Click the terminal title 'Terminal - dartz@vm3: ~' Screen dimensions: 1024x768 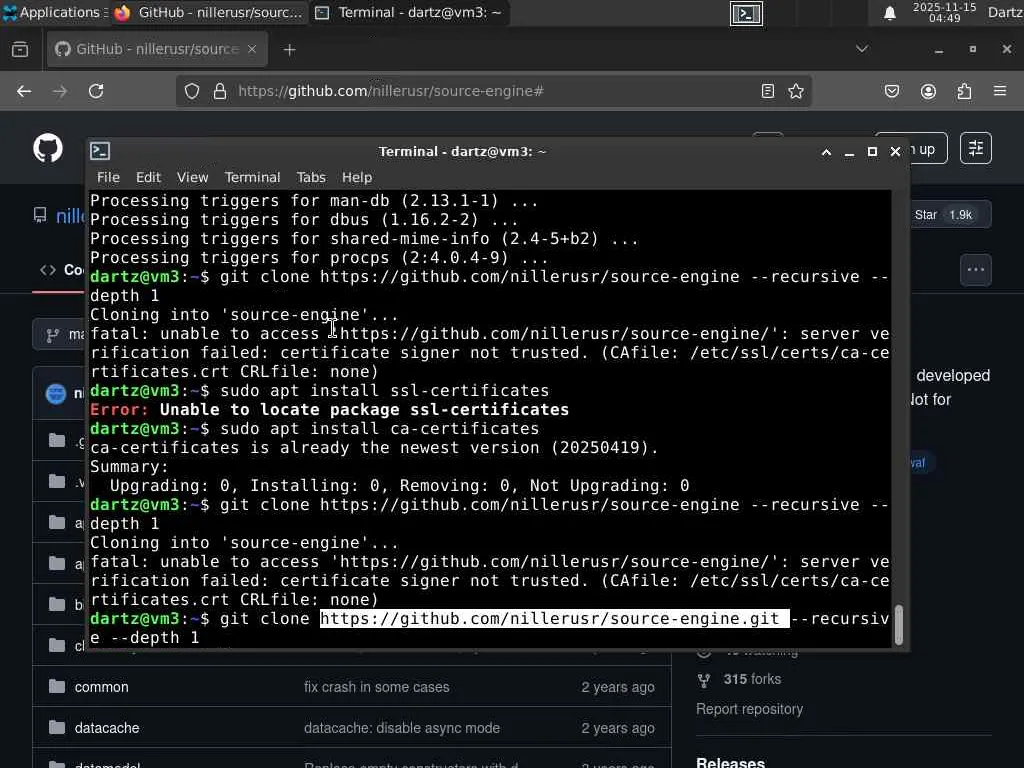(x=462, y=152)
